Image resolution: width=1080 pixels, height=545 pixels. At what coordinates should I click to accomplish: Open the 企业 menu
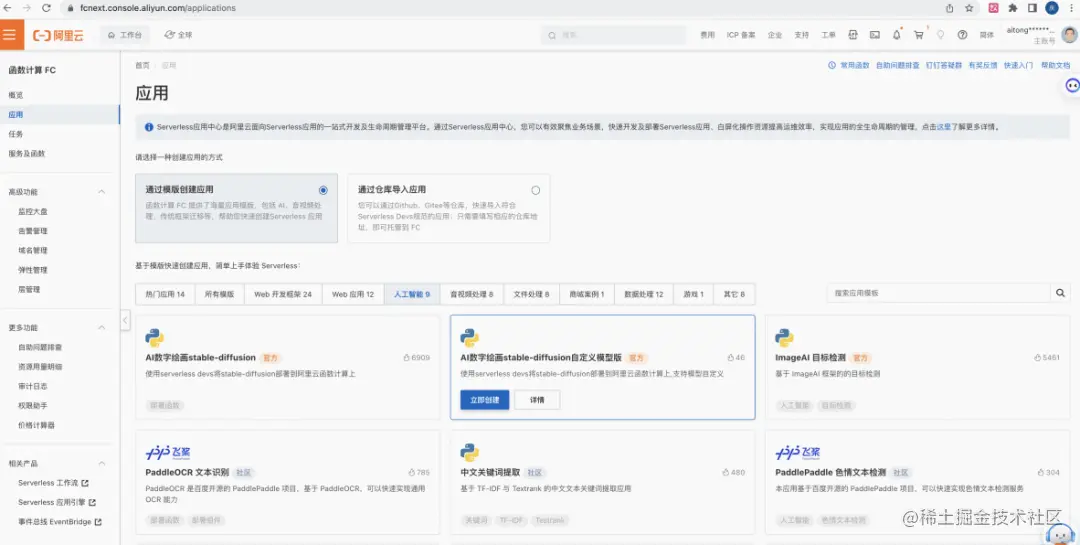pos(775,35)
